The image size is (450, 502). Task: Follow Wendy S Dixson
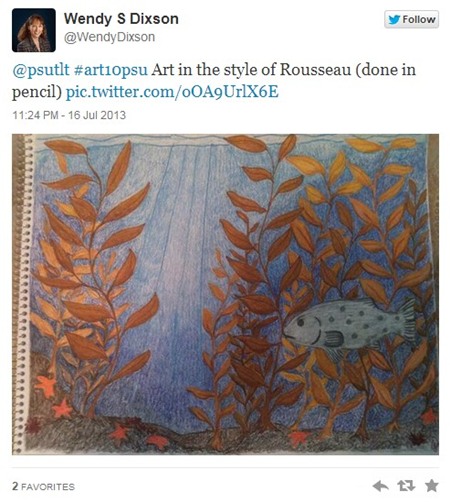411,19
